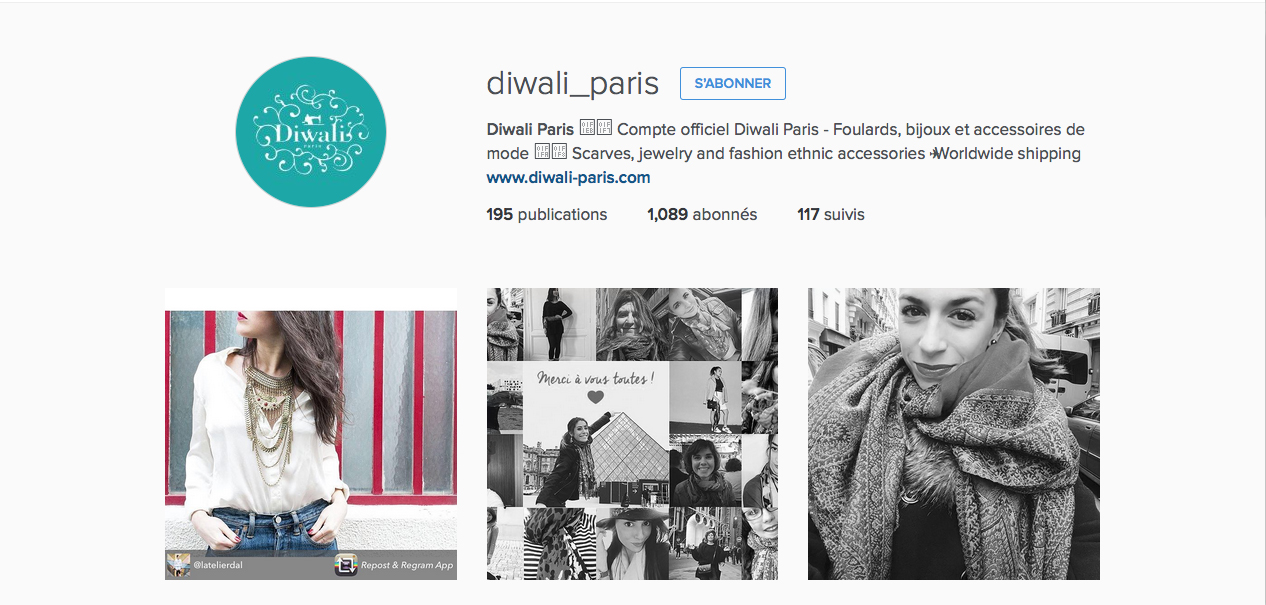Click the woman with hat collage tile
The height and width of the screenshot is (605, 1266).
coord(632,543)
